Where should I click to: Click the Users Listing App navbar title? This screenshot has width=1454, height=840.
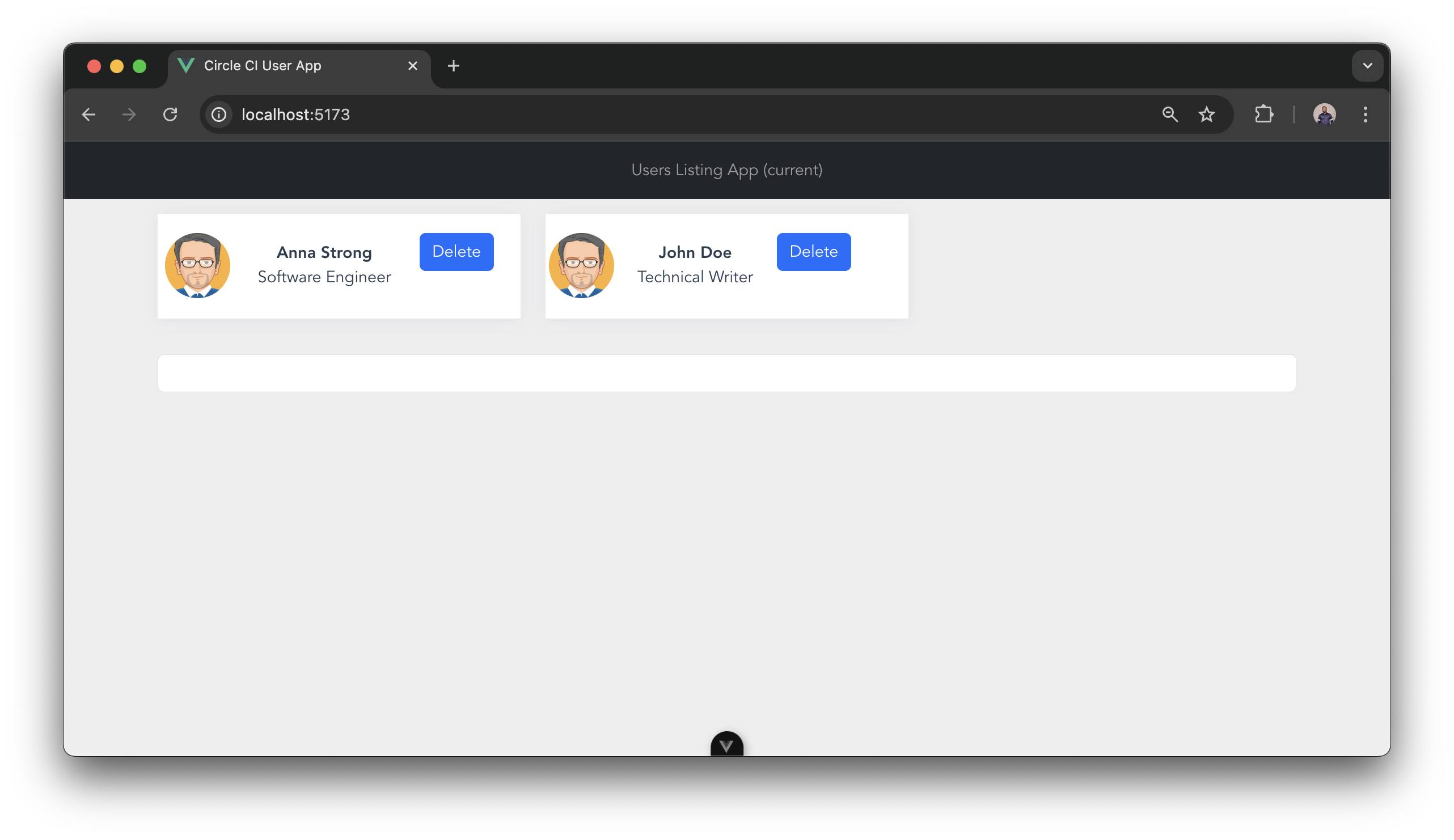726,170
